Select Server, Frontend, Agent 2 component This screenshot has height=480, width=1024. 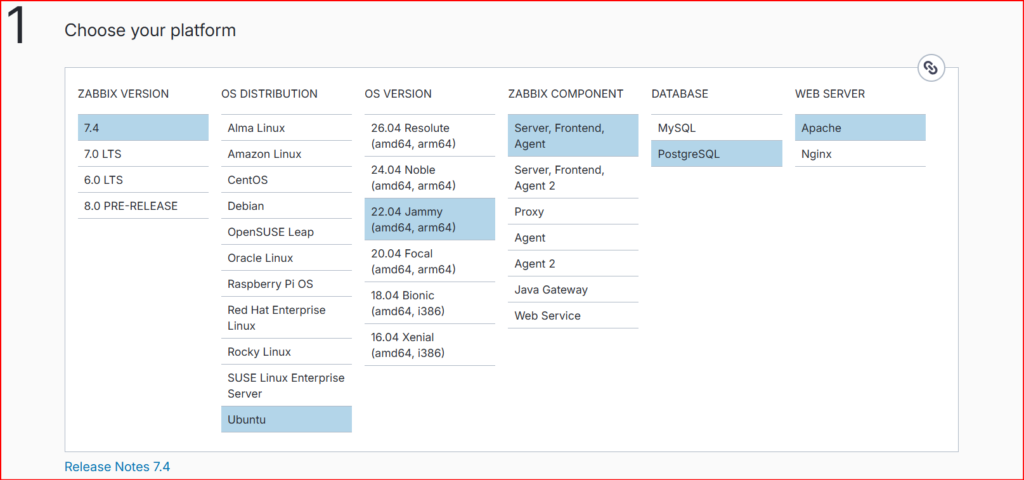click(573, 178)
